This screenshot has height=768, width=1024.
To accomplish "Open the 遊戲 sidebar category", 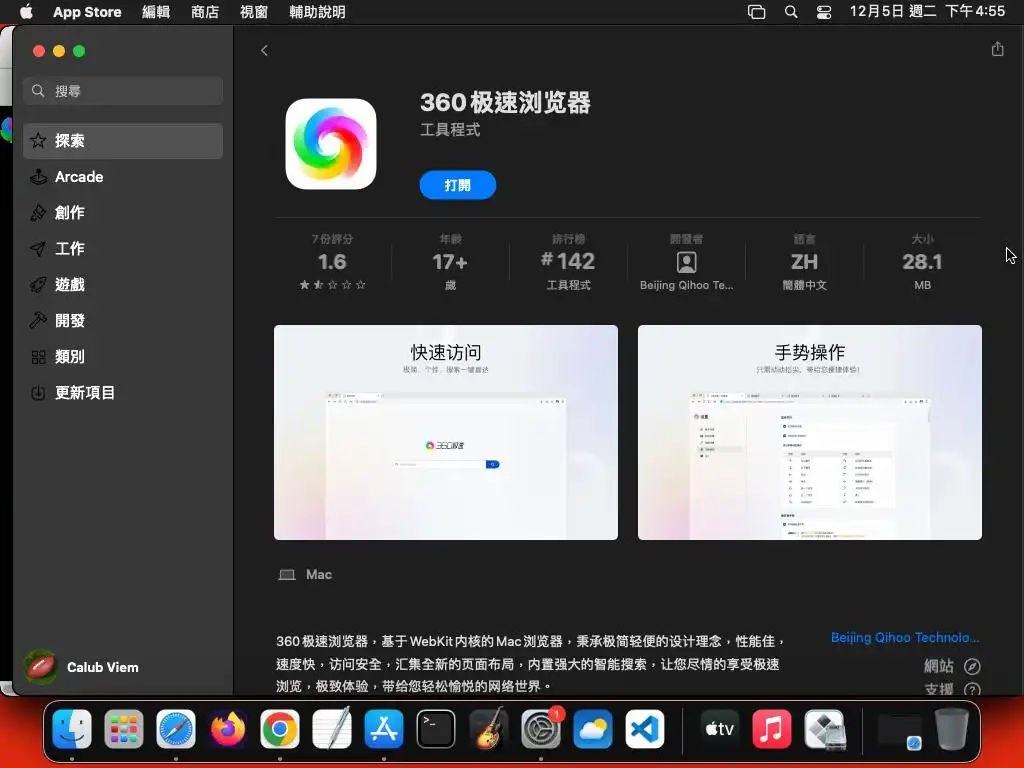I will coord(123,284).
